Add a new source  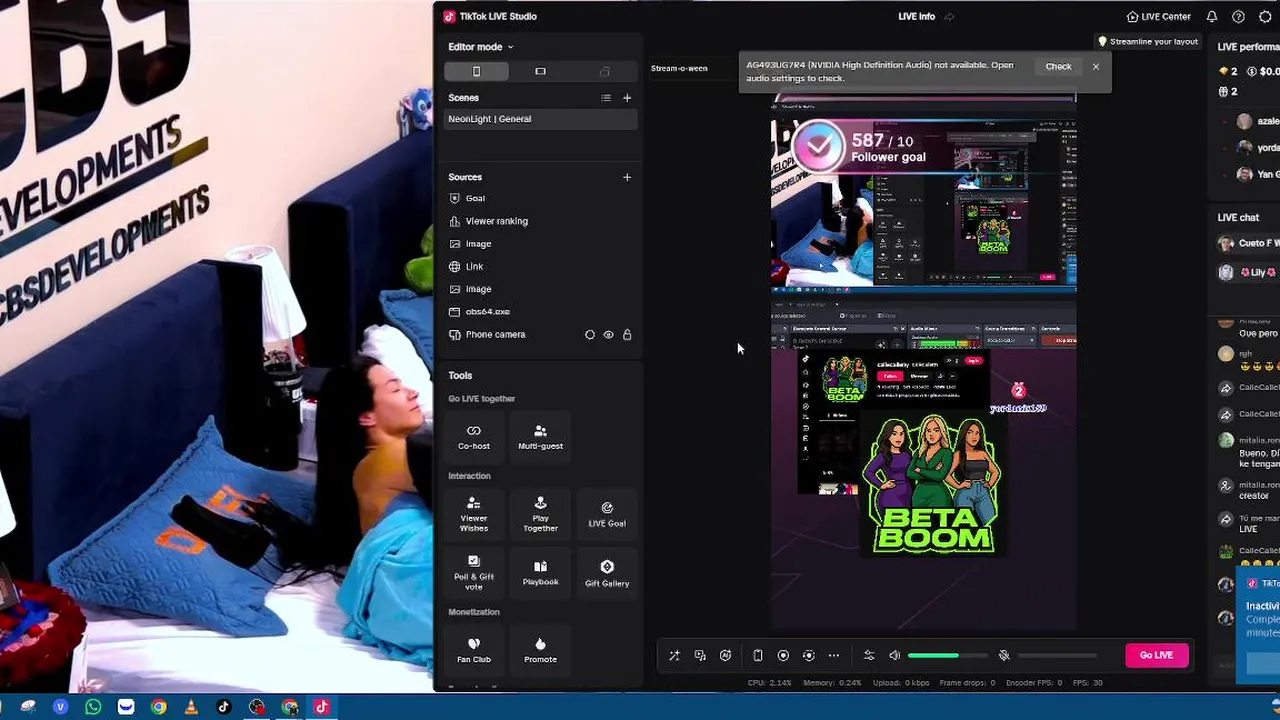[x=627, y=177]
